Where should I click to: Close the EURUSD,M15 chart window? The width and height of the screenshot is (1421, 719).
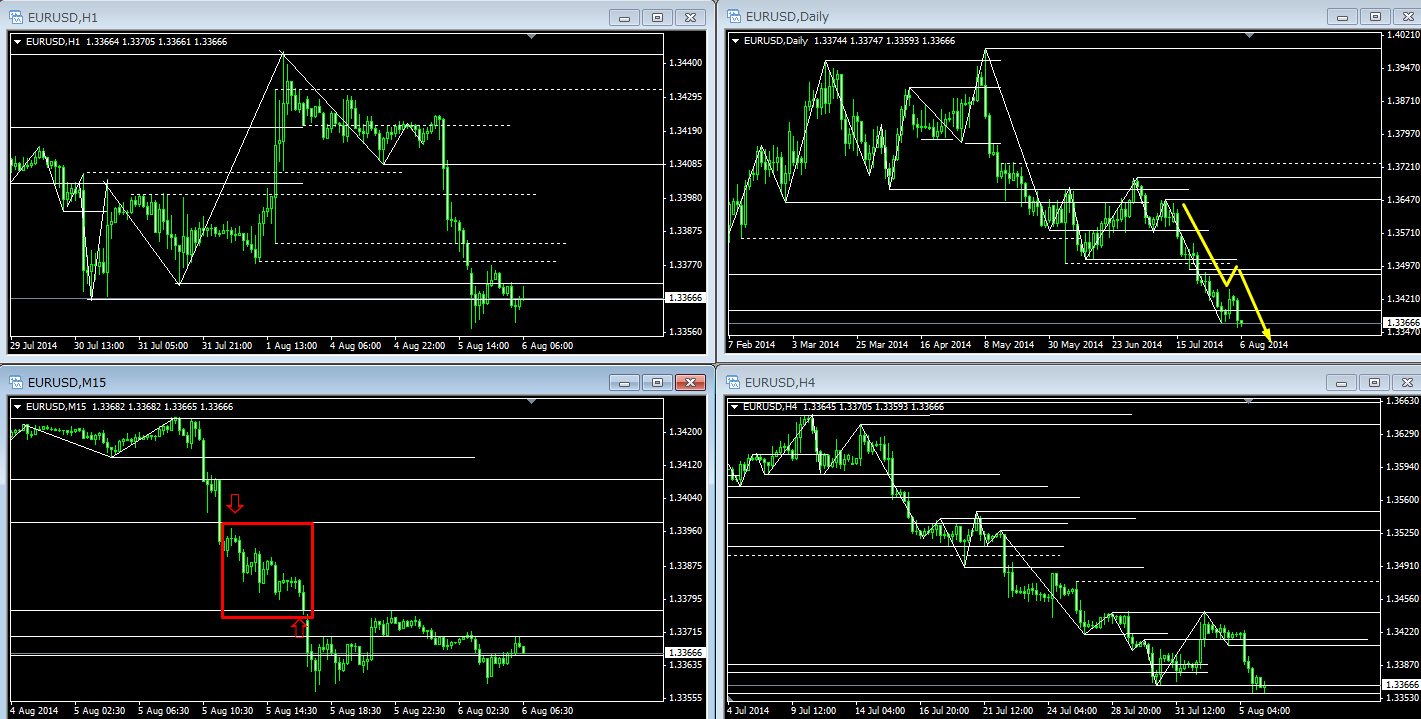pos(690,382)
